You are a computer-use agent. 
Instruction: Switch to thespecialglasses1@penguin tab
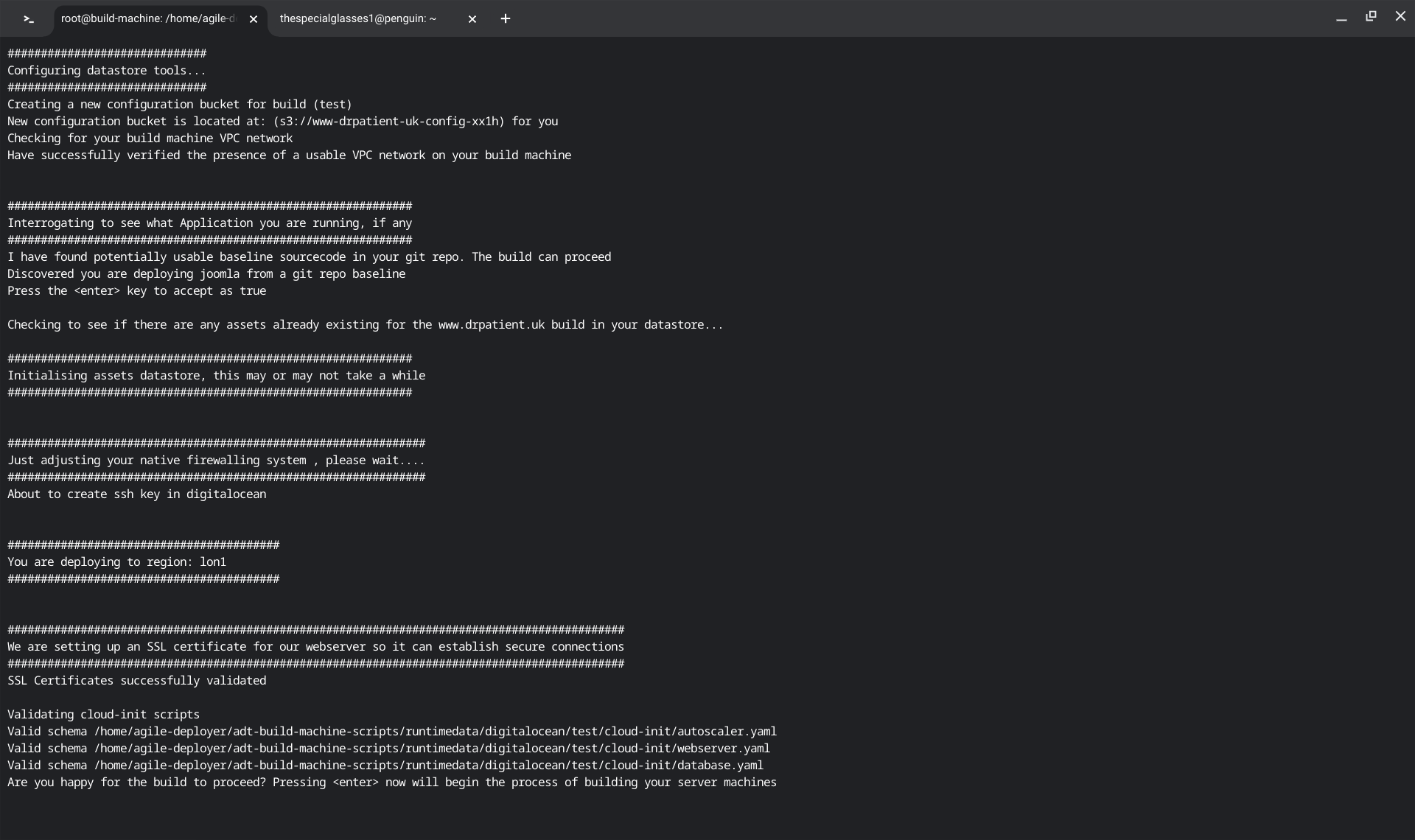tap(358, 19)
